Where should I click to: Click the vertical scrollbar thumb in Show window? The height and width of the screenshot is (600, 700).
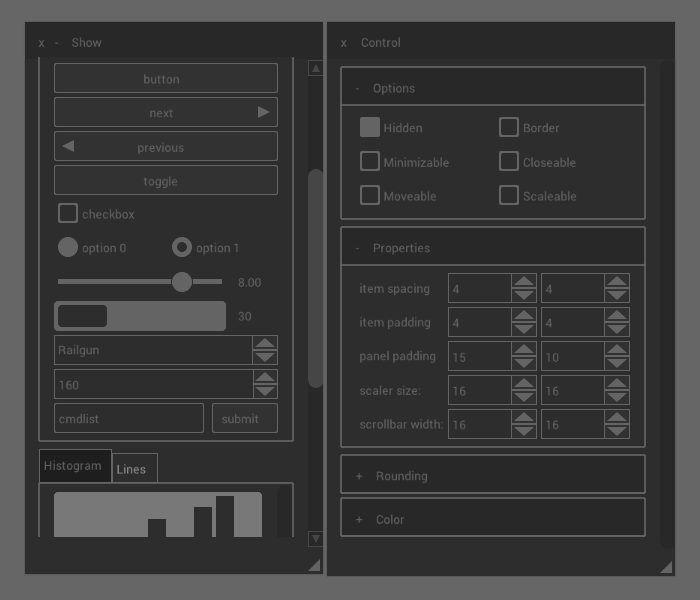(x=316, y=279)
